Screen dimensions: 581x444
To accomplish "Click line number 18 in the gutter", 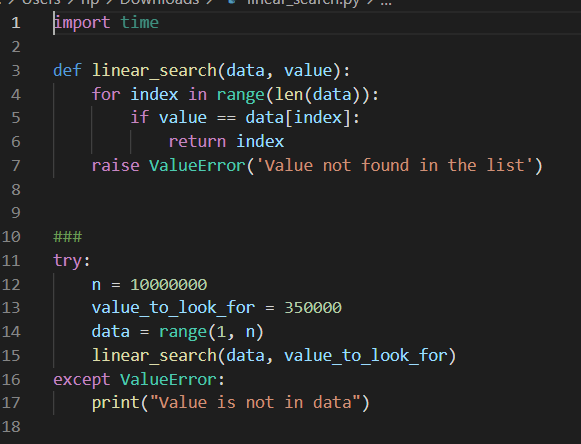I will coord(11,427).
